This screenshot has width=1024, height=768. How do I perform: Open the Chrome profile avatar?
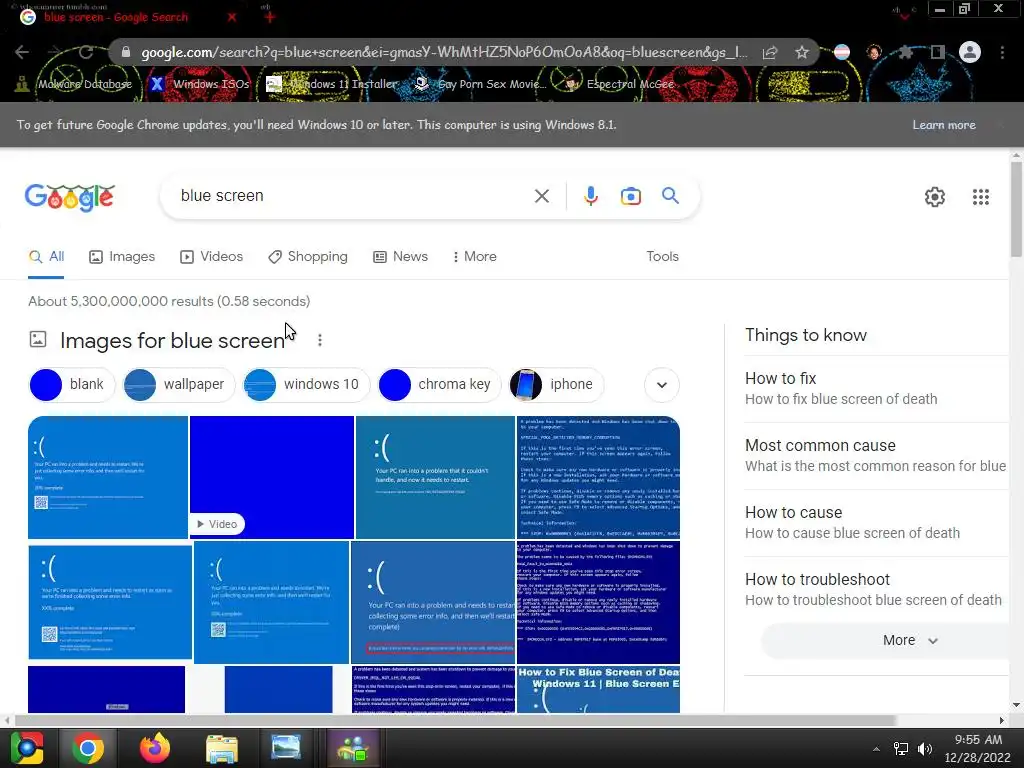[970, 52]
